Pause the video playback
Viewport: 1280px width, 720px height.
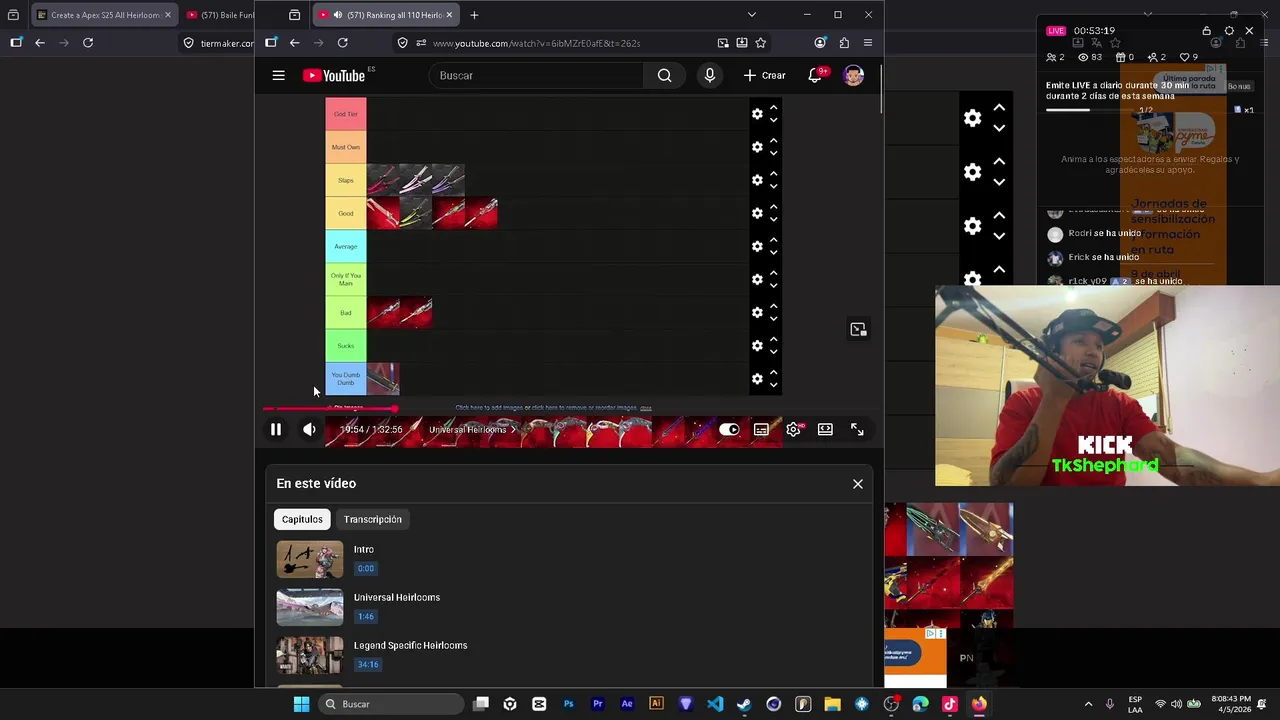276,429
